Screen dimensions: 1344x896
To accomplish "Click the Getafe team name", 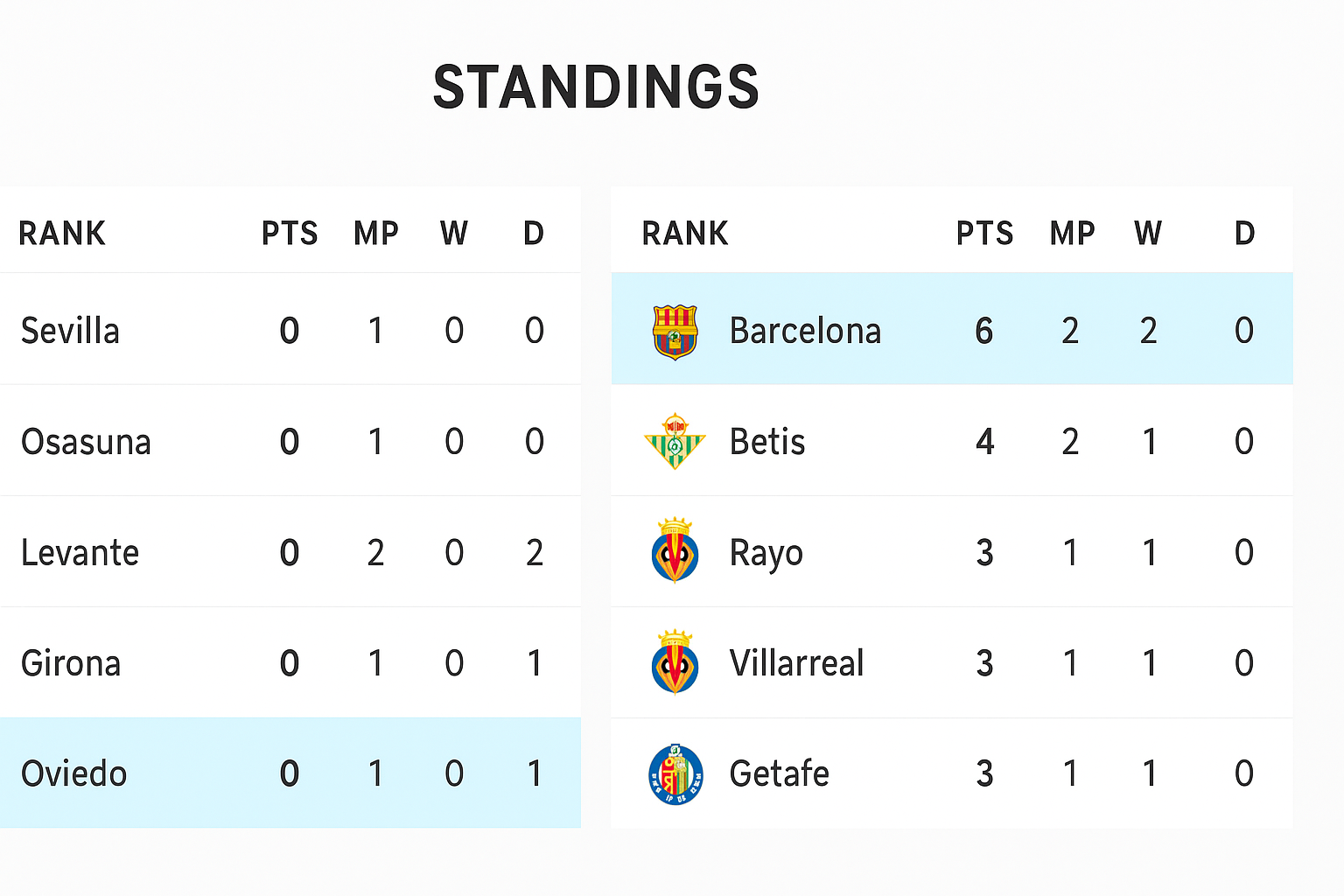I will click(x=779, y=773).
